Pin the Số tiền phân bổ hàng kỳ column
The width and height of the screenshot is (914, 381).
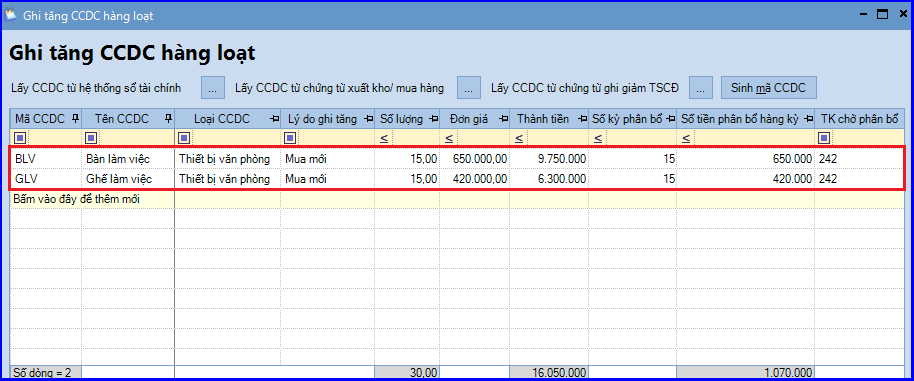pos(808,119)
